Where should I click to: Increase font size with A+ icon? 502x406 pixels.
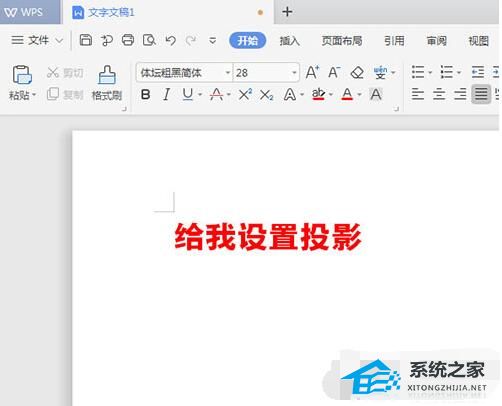point(312,72)
